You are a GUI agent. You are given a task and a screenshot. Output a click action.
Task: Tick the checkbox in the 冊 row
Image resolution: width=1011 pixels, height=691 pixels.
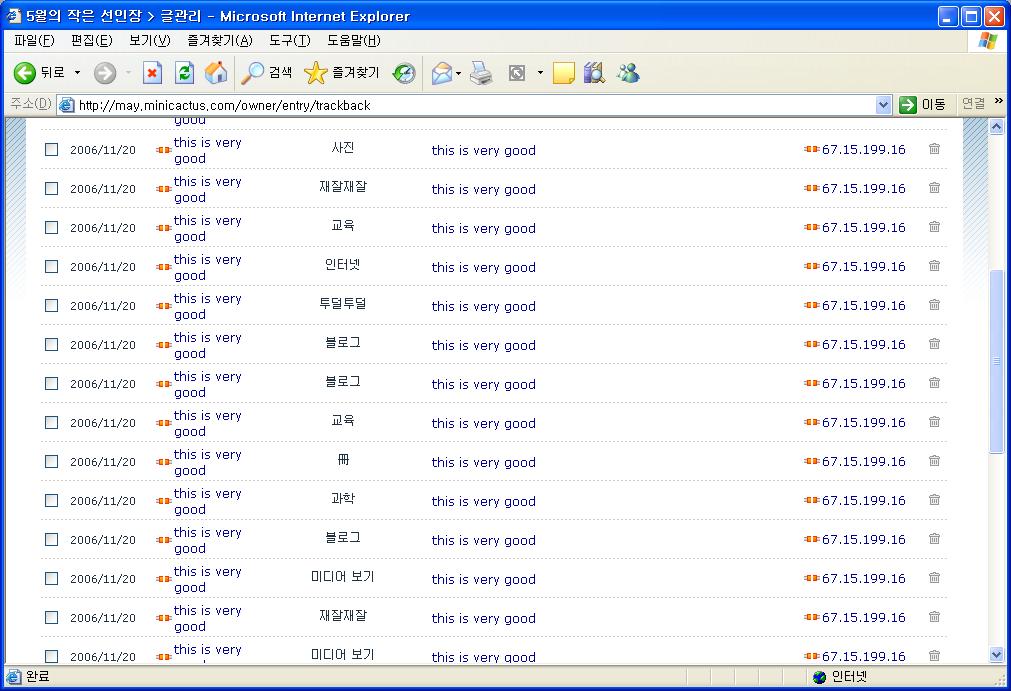click(52, 462)
